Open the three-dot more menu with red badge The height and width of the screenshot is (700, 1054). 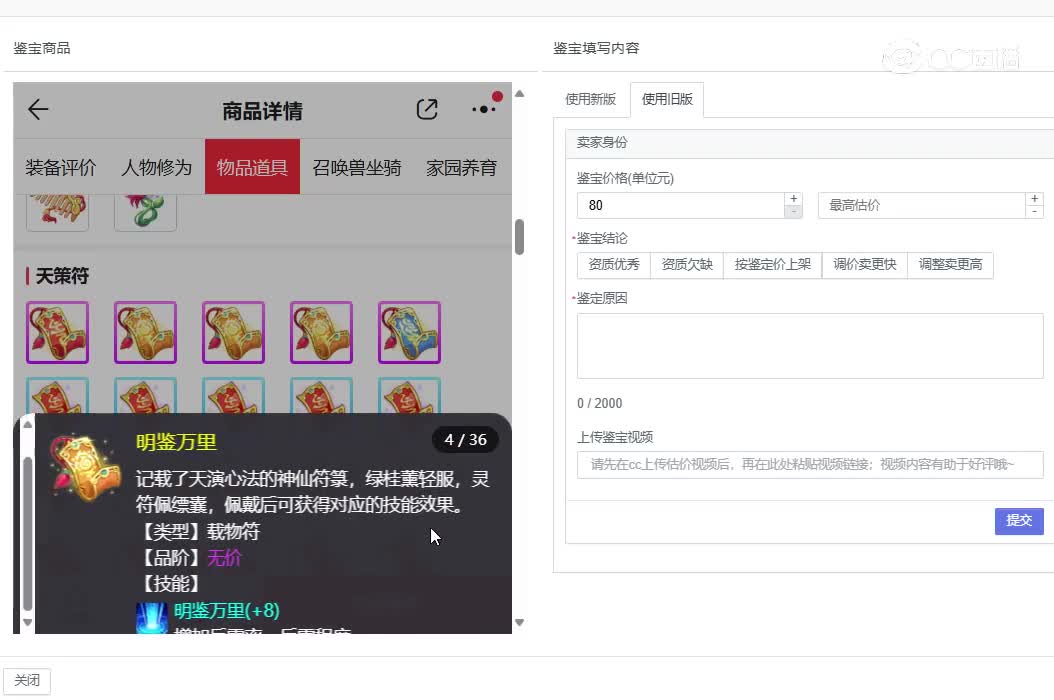click(x=487, y=106)
